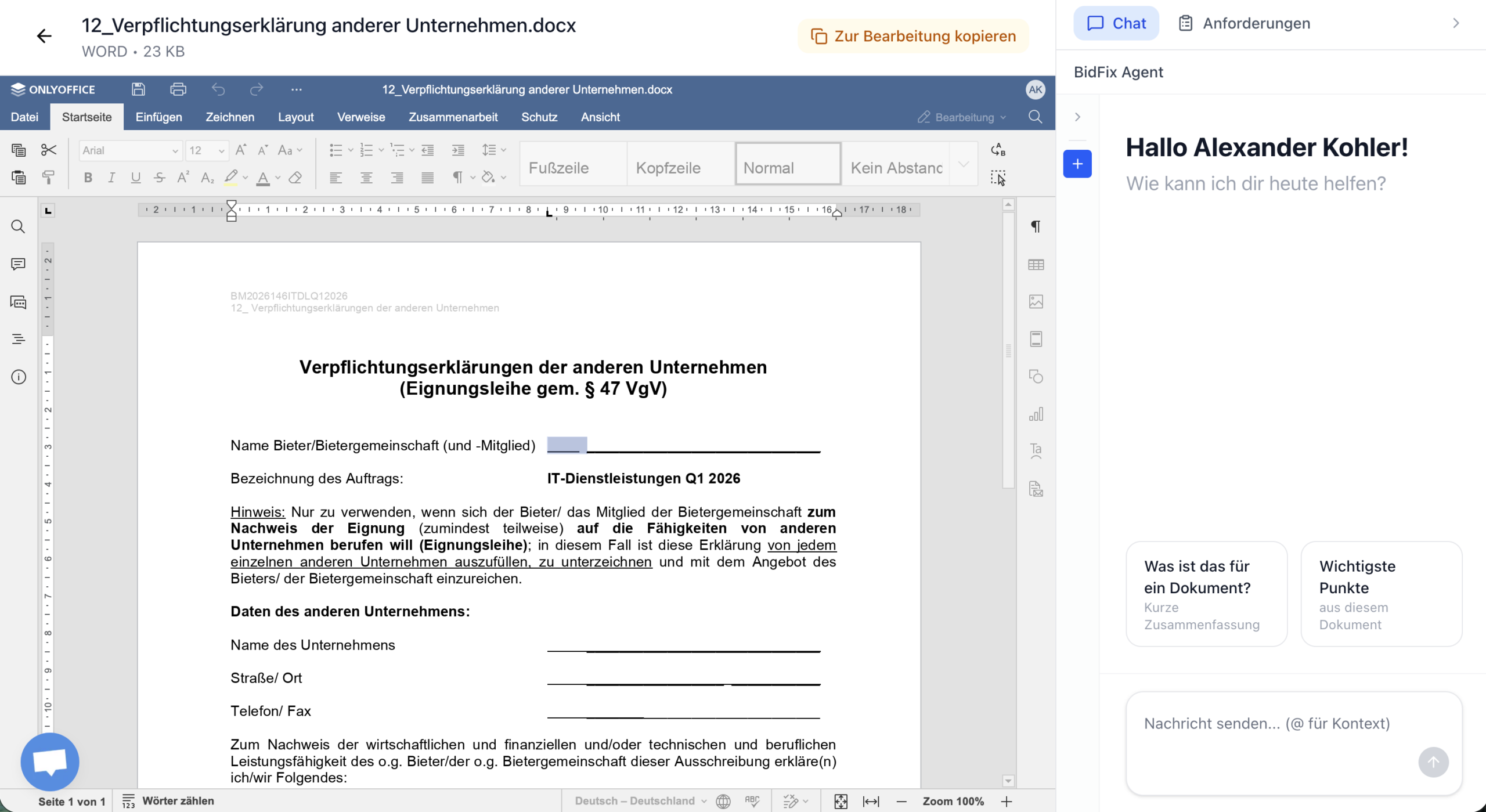The height and width of the screenshot is (812, 1486).
Task: Switch to the Anforderungen tab
Action: pyautogui.click(x=1245, y=23)
